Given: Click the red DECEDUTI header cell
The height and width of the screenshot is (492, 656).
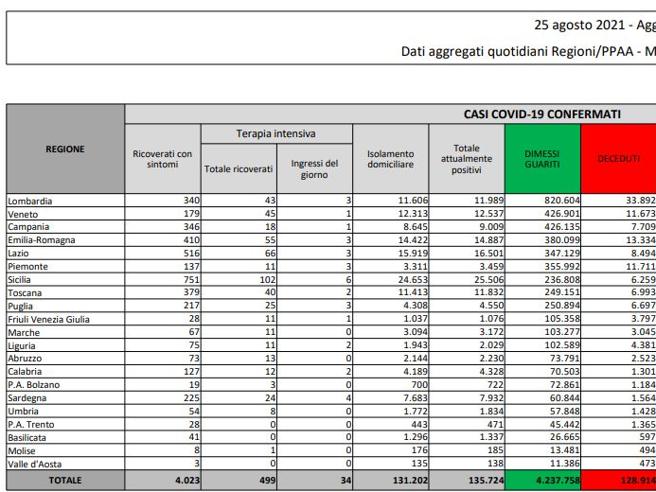Looking at the screenshot, I should pos(618,159).
